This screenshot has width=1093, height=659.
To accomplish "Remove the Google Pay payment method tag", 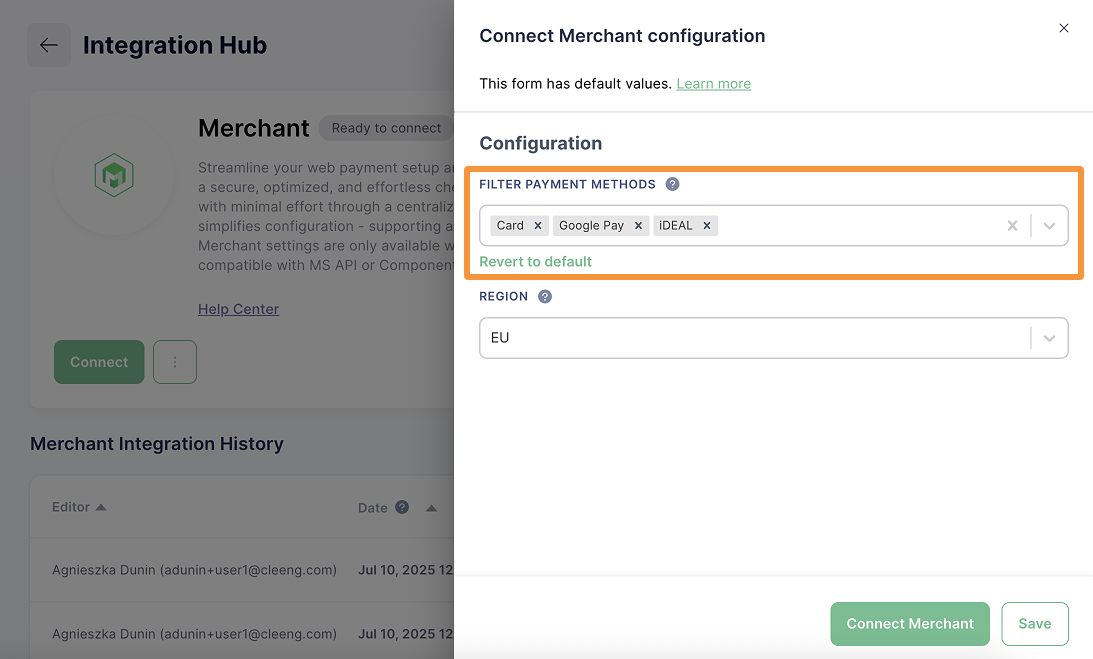I will [638, 225].
